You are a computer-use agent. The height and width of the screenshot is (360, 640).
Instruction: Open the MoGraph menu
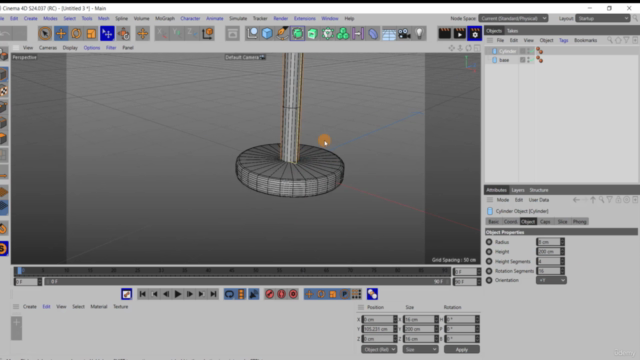[165, 18]
